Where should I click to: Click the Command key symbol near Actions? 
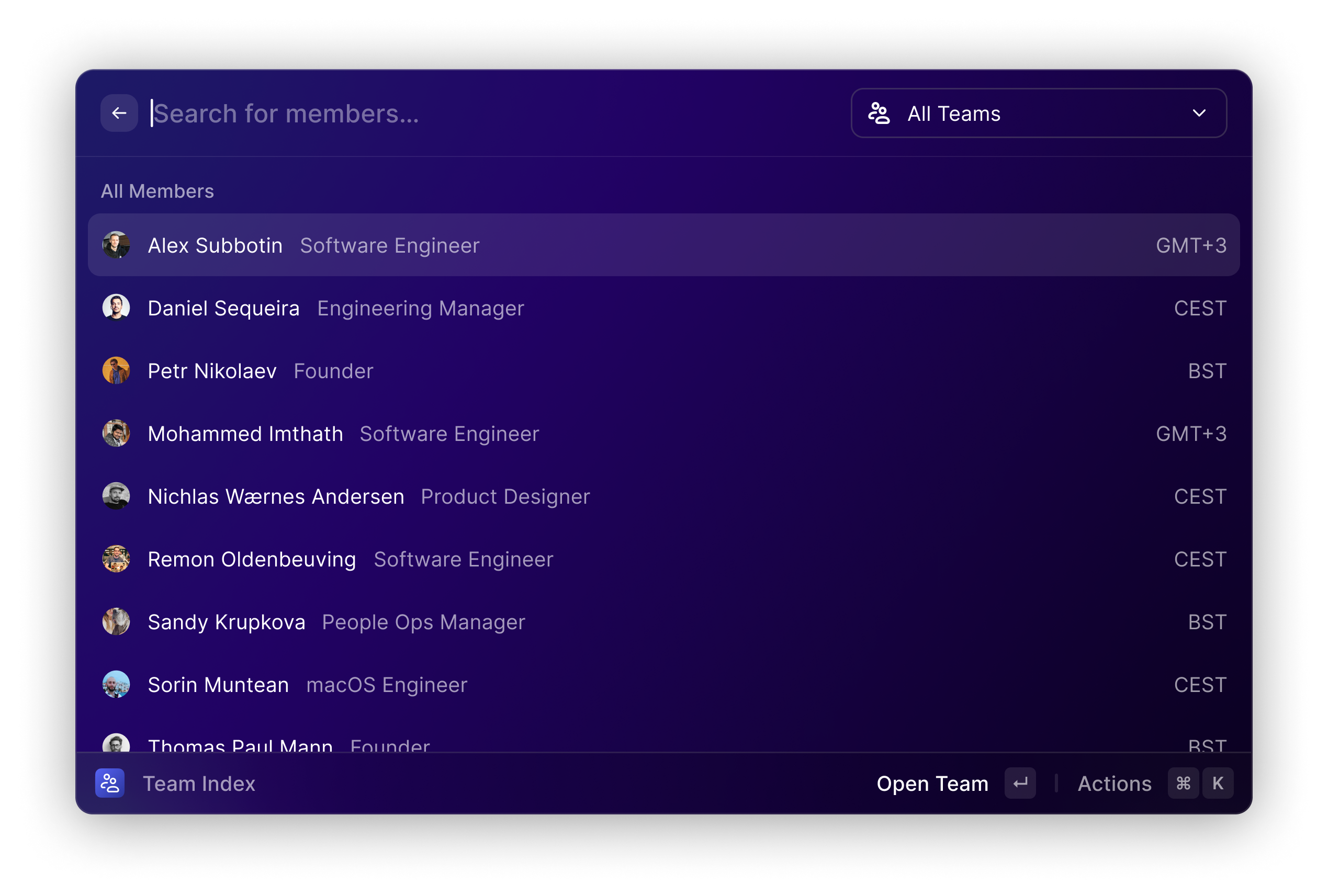pos(1184,783)
